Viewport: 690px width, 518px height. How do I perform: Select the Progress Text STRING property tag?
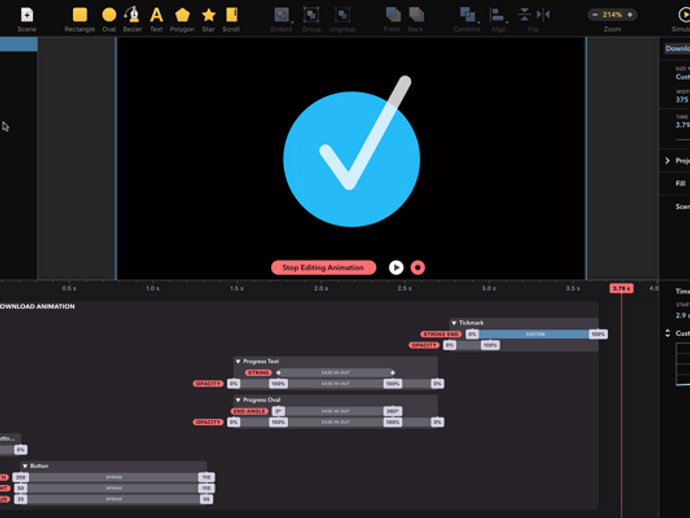(258, 373)
